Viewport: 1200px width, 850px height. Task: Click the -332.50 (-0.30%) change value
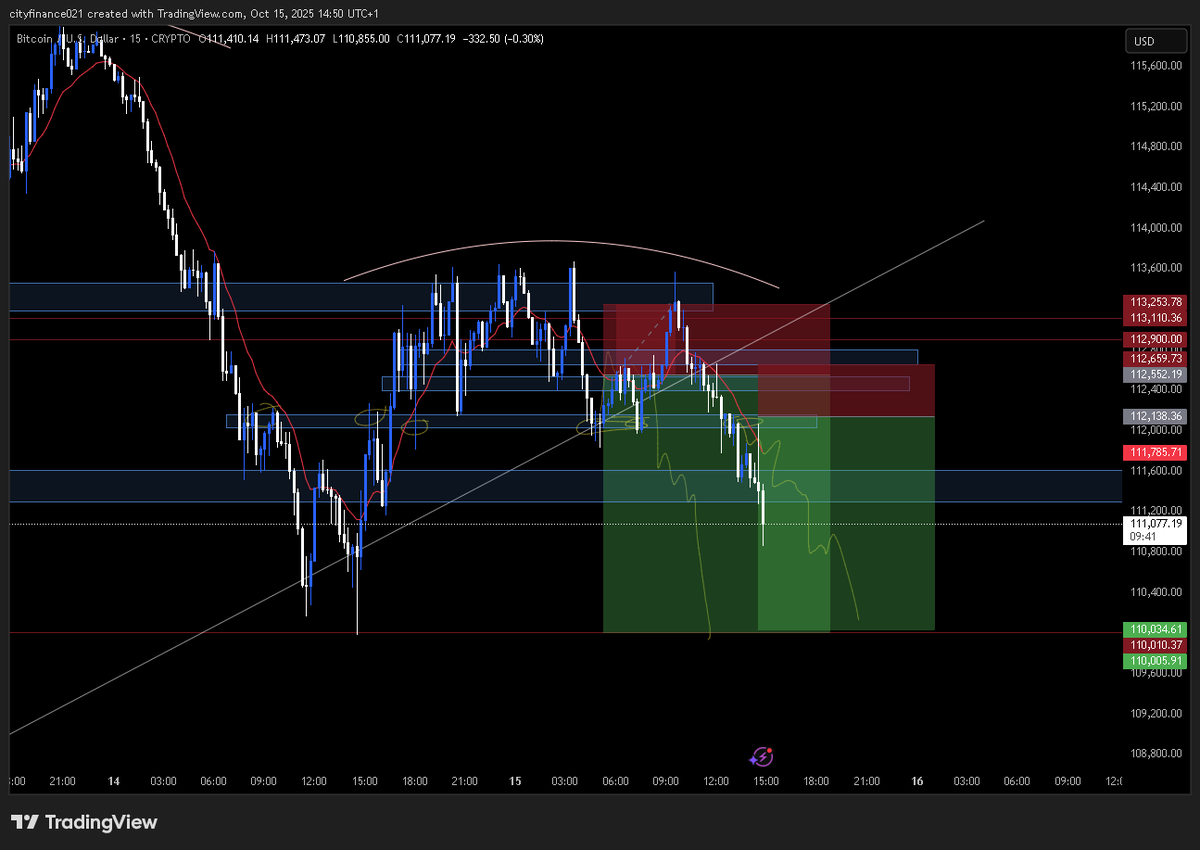pyautogui.click(x=503, y=38)
